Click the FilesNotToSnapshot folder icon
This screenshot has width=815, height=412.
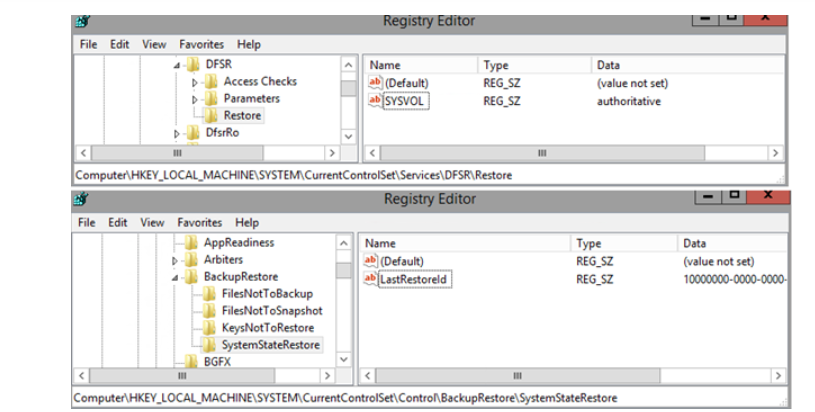point(209,311)
